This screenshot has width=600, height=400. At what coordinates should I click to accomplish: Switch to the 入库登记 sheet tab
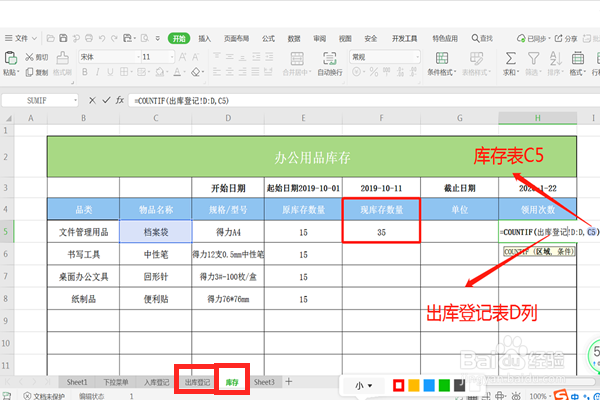[157, 382]
